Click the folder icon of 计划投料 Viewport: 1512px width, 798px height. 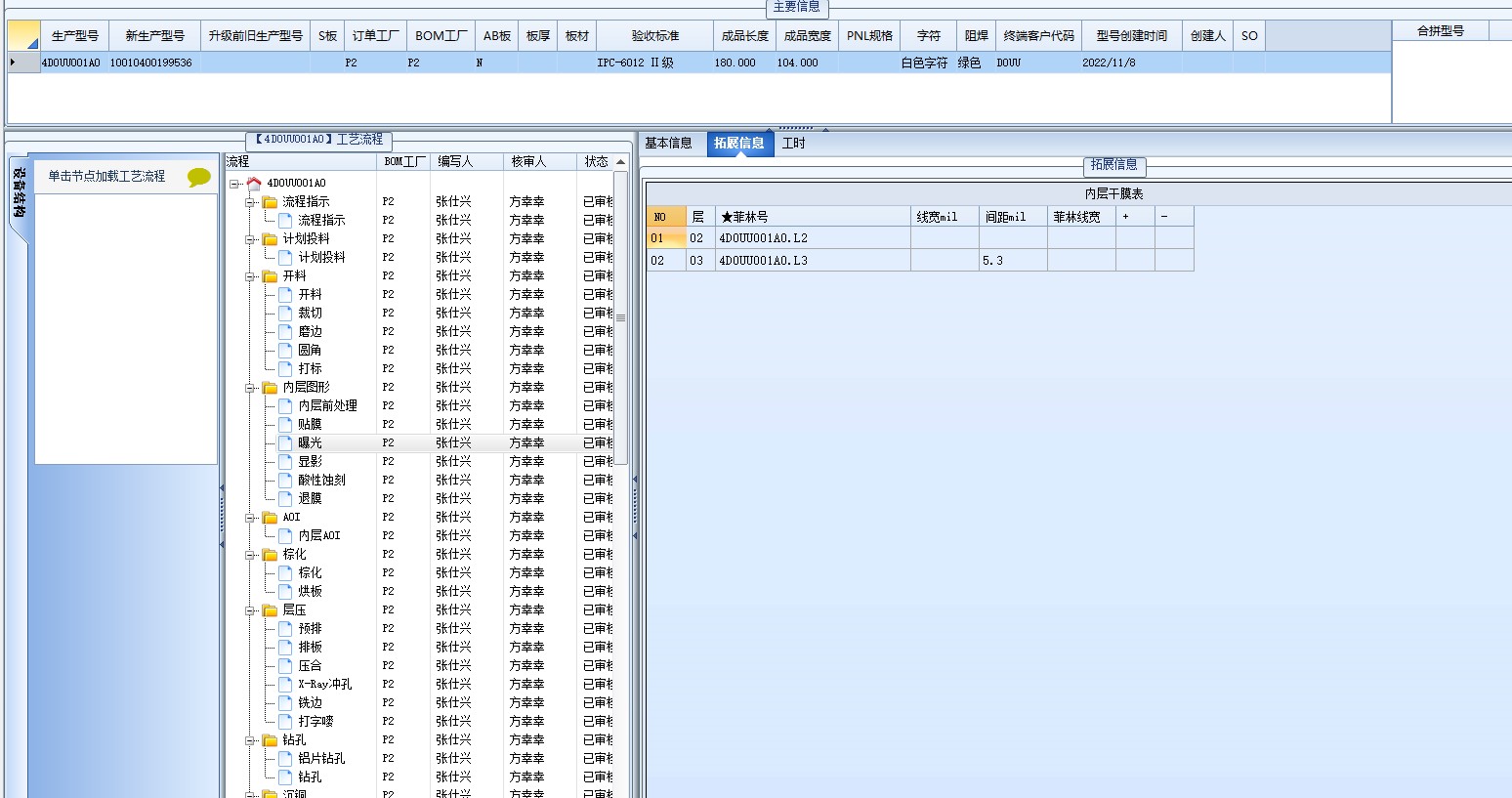click(270, 238)
